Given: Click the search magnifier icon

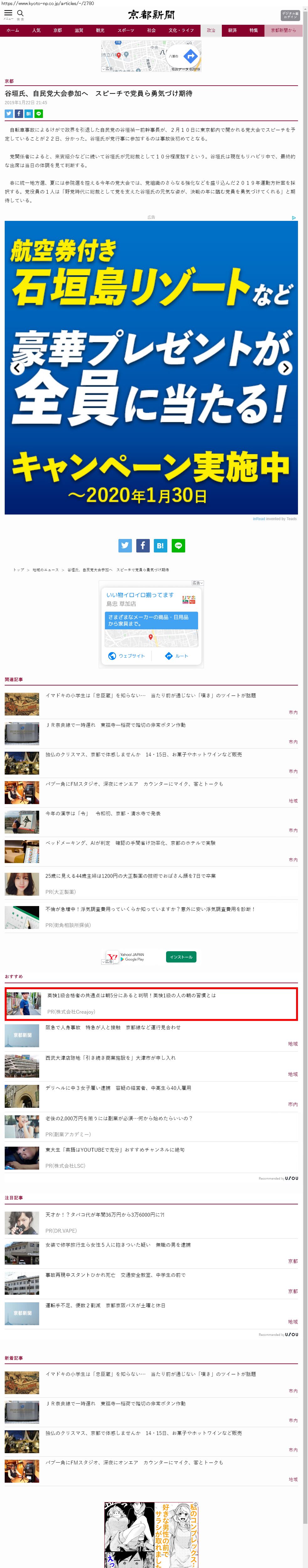Looking at the screenshot, I should click(20, 13).
